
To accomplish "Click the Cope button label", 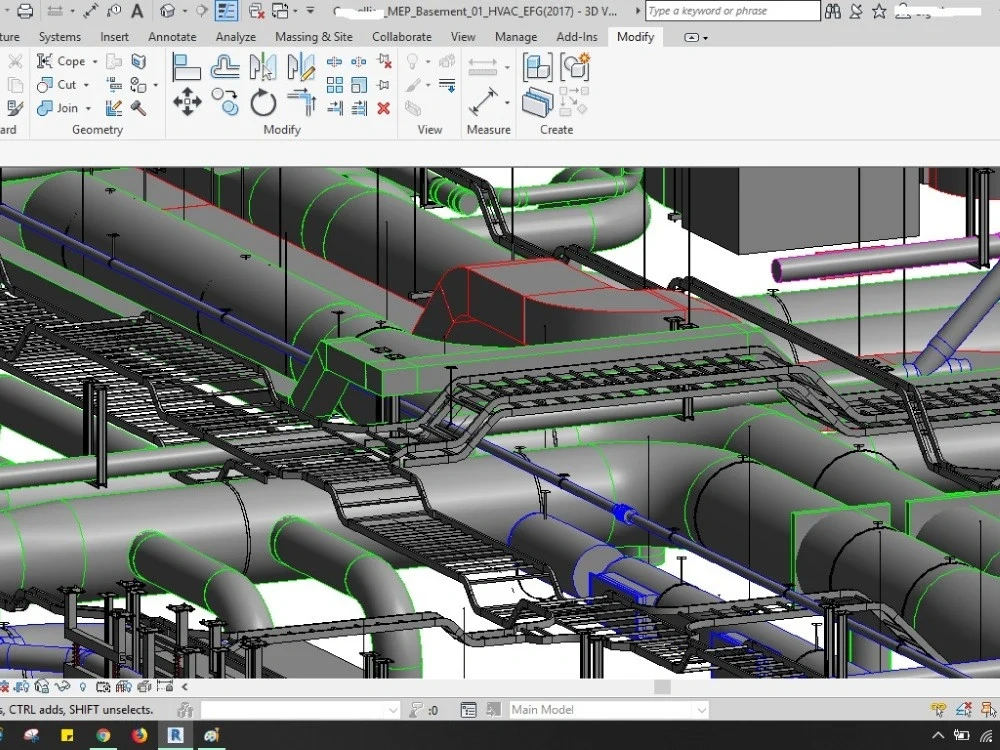I will click(71, 61).
